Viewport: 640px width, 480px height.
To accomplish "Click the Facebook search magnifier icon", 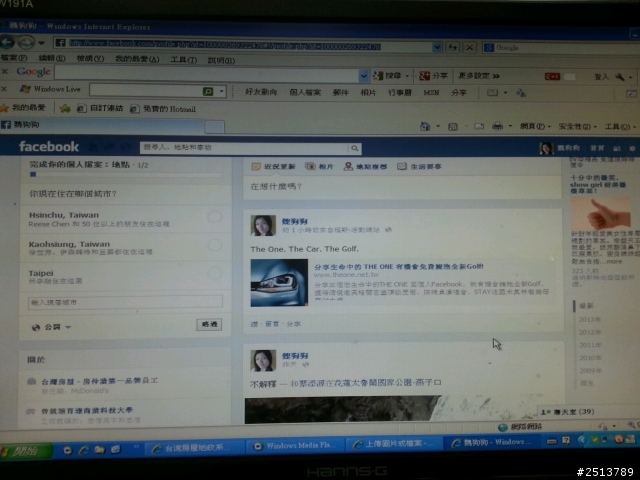I will tap(355, 149).
